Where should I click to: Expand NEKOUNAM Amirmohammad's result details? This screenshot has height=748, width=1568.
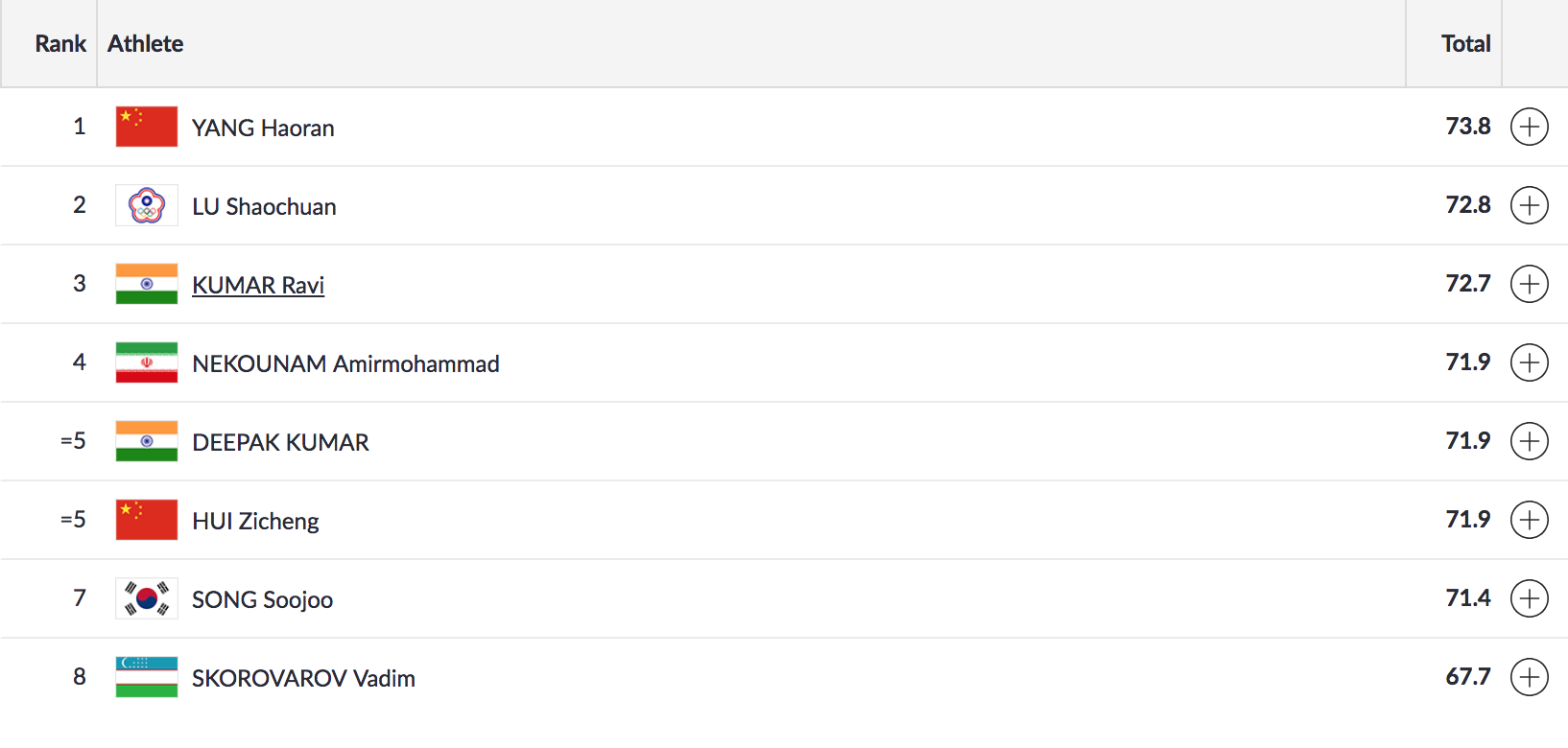click(x=1529, y=362)
